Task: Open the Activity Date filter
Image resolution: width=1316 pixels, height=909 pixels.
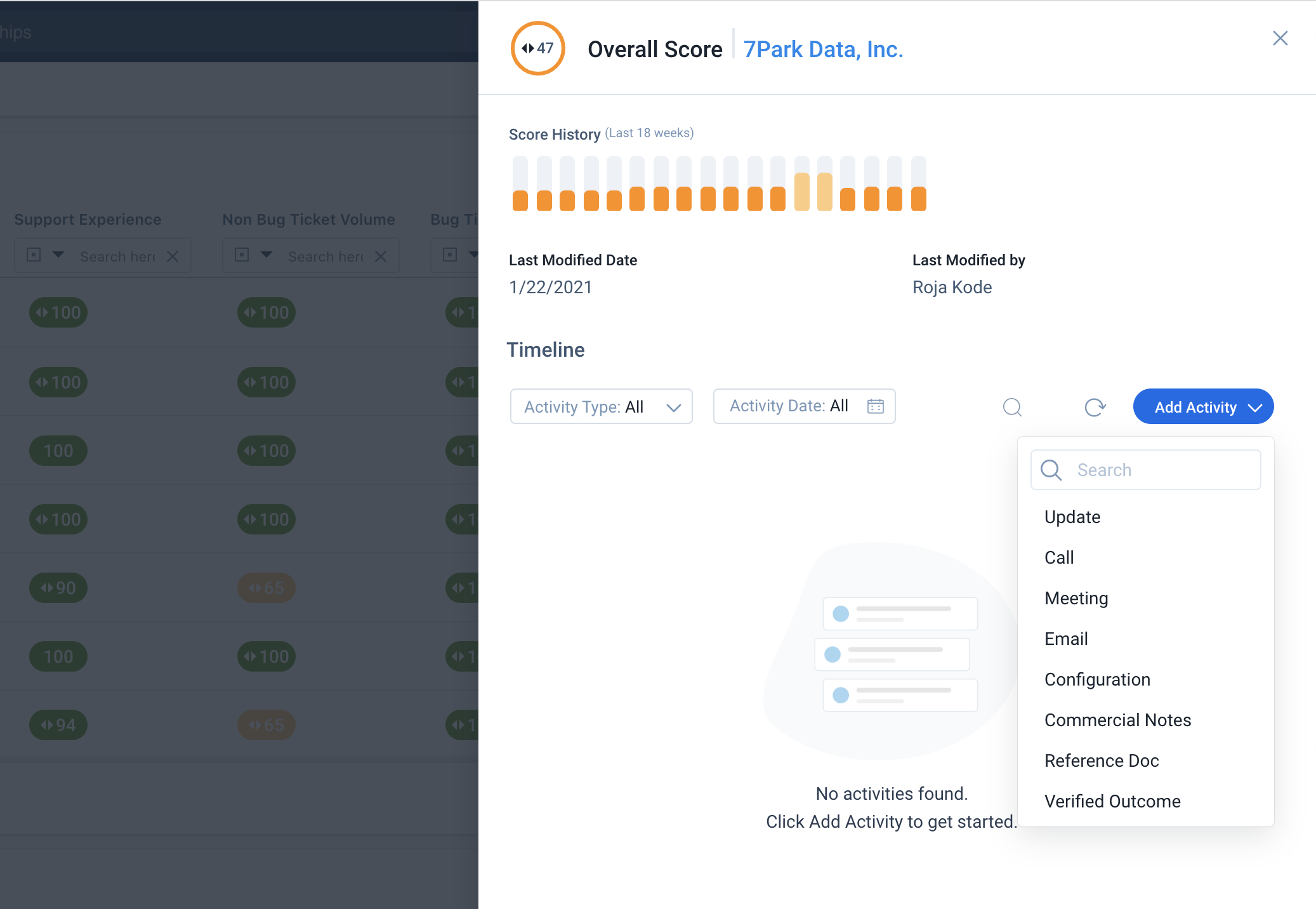Action: click(x=804, y=406)
